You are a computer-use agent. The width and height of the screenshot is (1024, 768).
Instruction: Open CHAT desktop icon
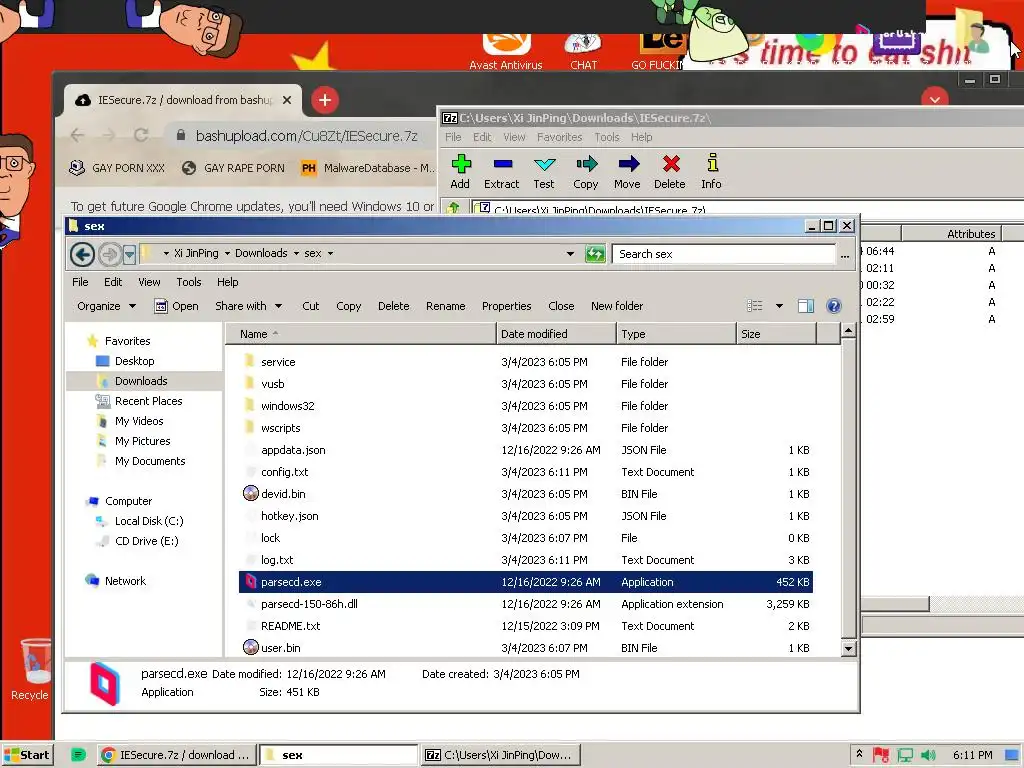point(583,52)
